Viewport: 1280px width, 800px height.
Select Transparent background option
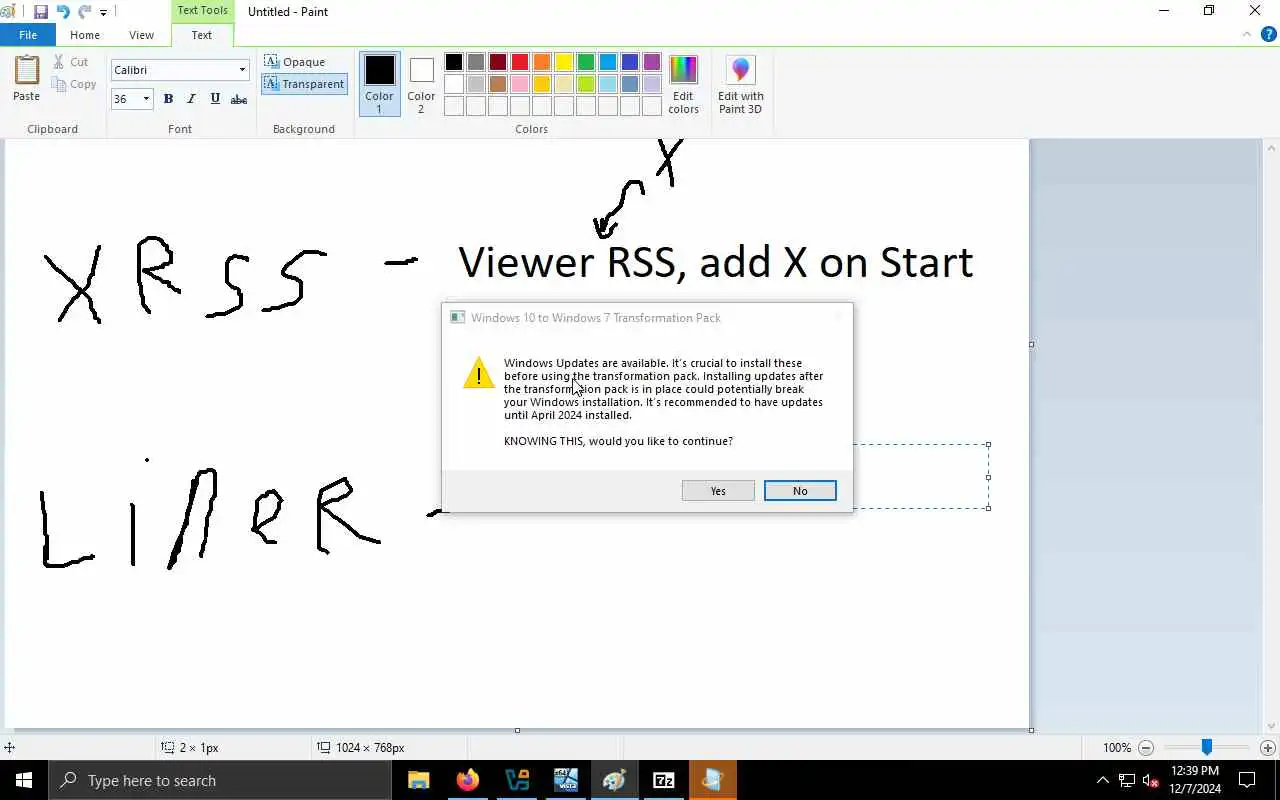tap(304, 84)
